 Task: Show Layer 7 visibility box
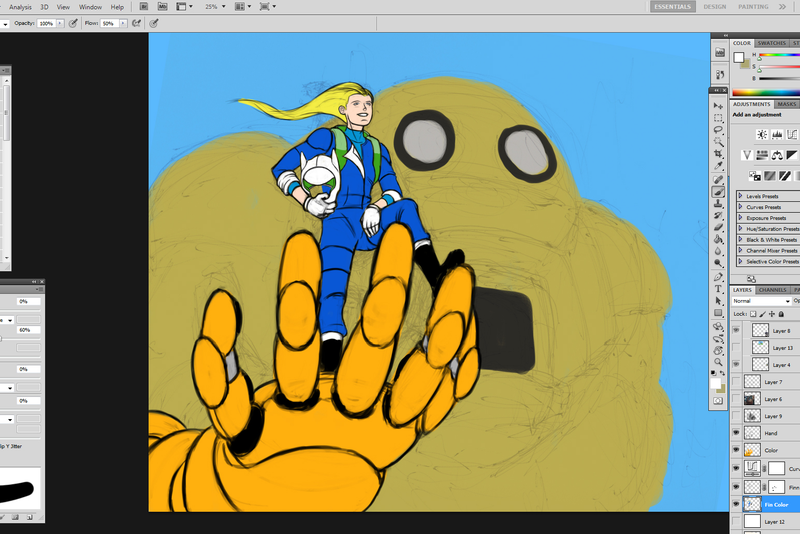736,382
